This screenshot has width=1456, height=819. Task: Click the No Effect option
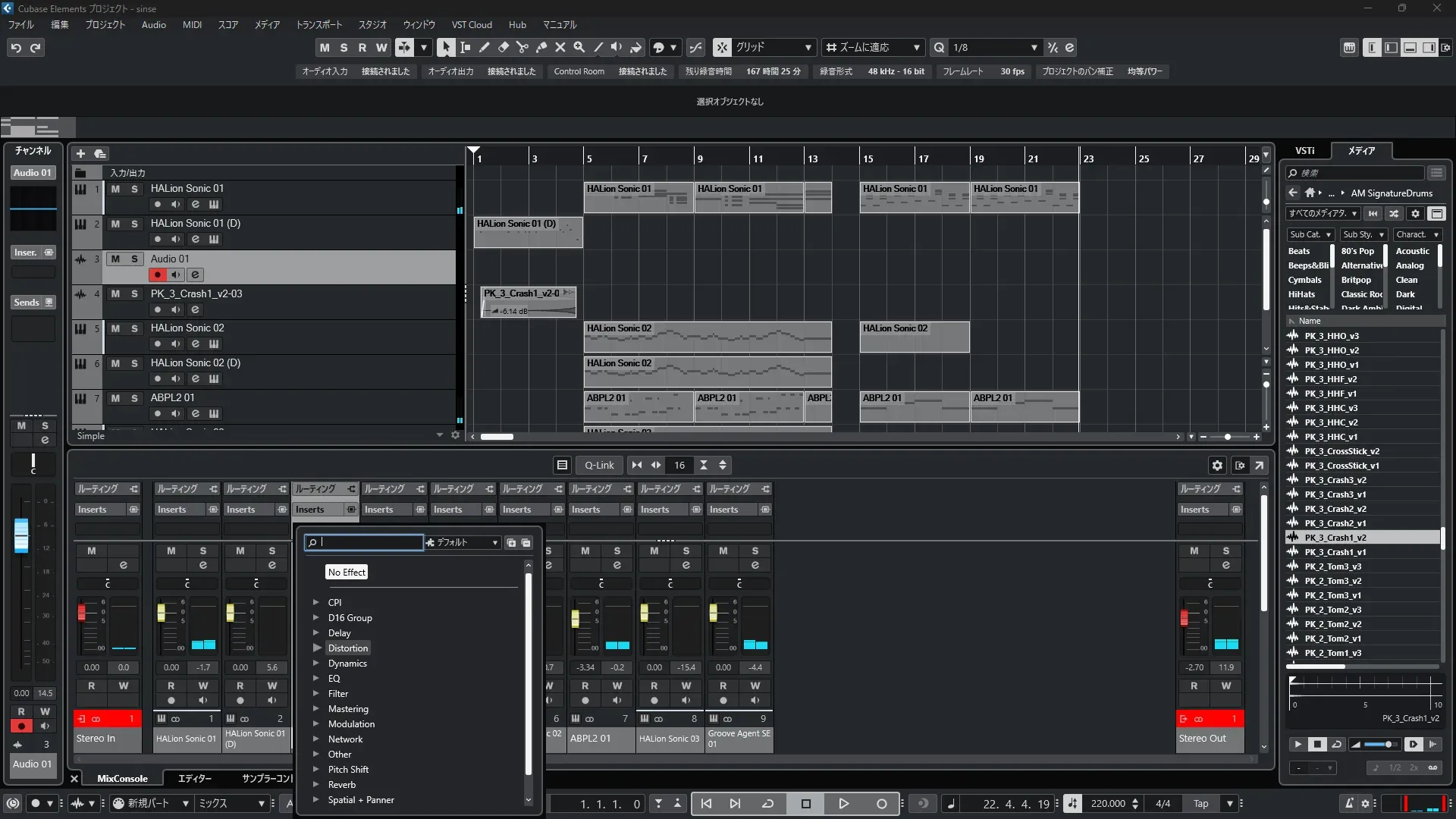tap(347, 573)
